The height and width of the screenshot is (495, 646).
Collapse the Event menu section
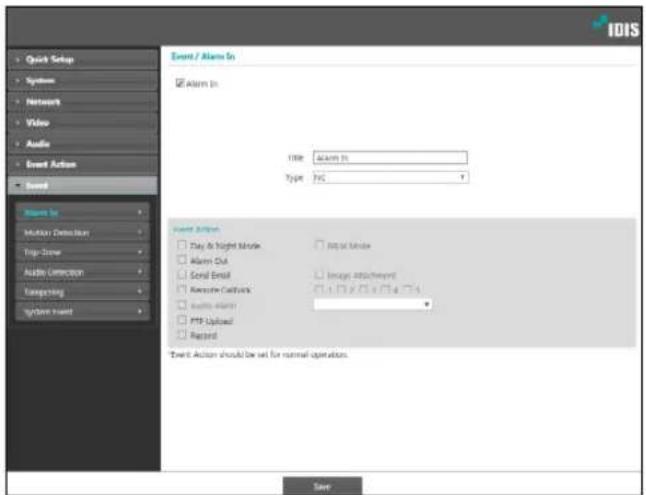tap(83, 185)
